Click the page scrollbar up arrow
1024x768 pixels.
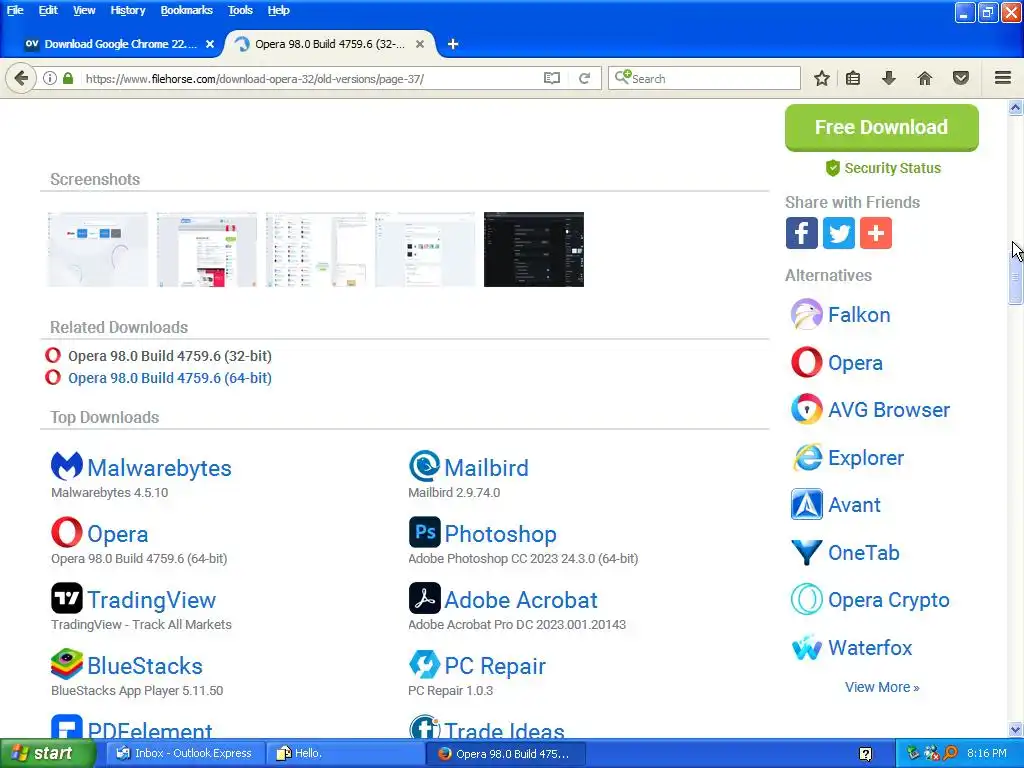pyautogui.click(x=1016, y=107)
